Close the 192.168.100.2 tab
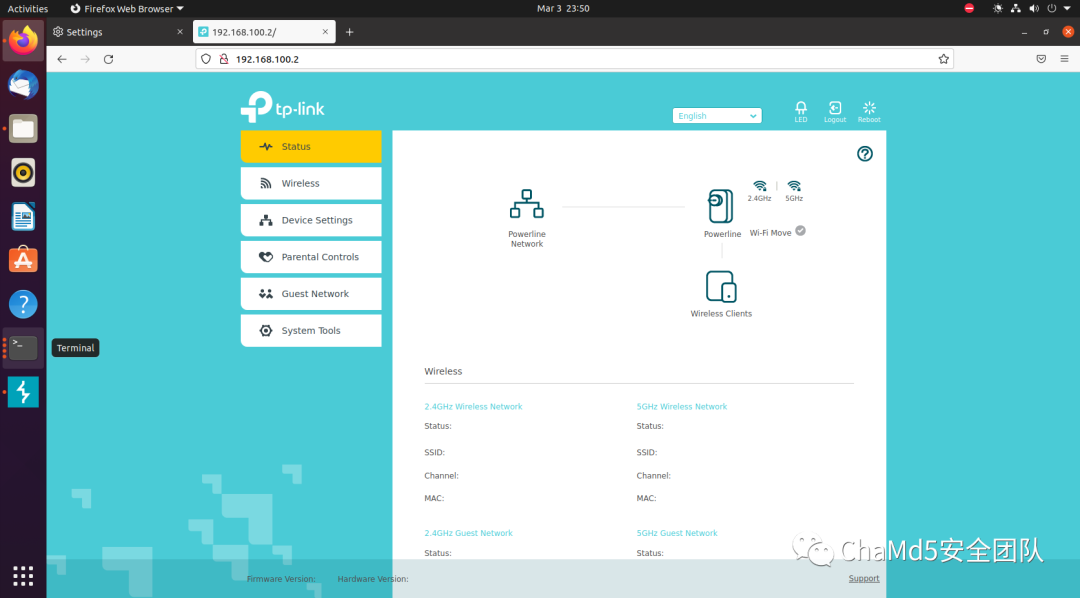This screenshot has width=1080, height=598. pyautogui.click(x=325, y=32)
